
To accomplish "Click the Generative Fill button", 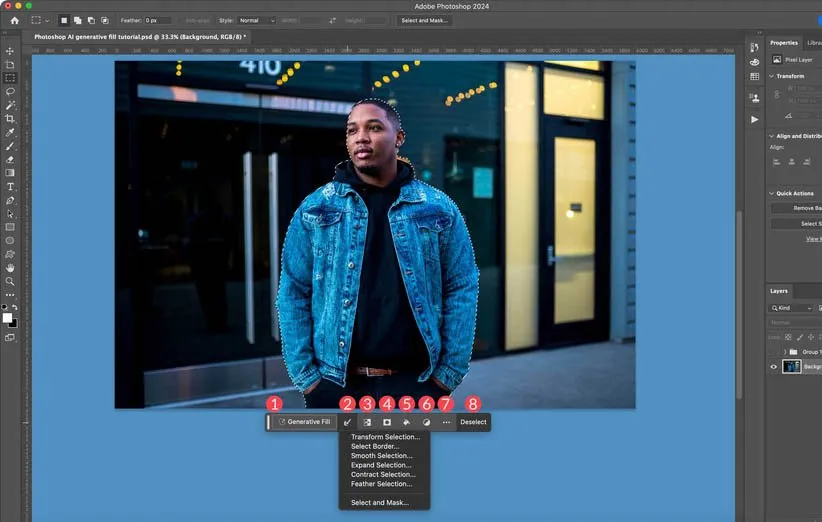I will pos(305,422).
